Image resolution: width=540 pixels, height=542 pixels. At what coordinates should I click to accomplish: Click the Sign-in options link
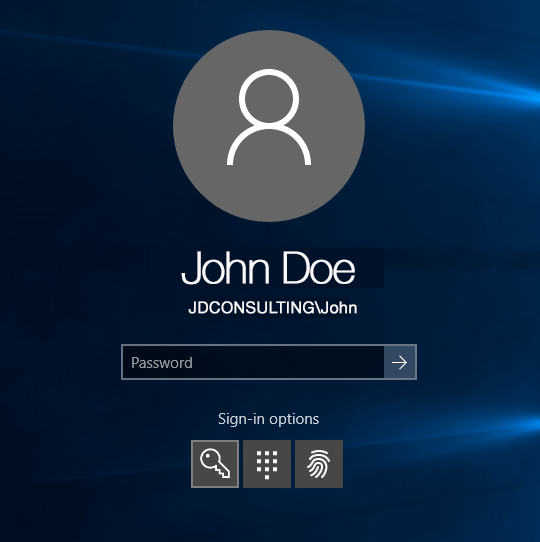(x=268, y=419)
